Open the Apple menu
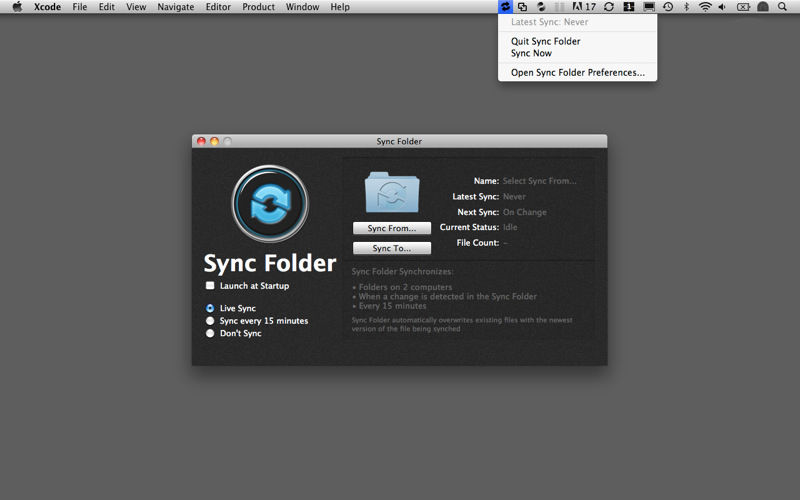The image size is (800, 500). 17,7
